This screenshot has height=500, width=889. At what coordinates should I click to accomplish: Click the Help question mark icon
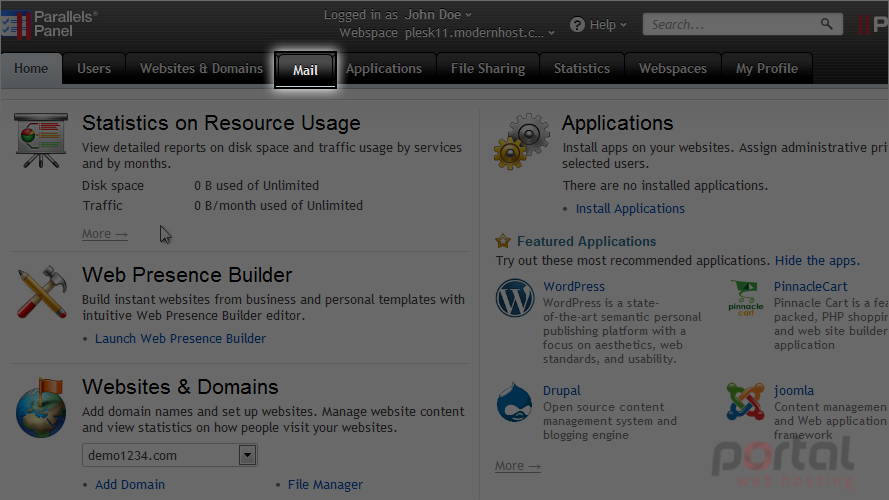[577, 25]
